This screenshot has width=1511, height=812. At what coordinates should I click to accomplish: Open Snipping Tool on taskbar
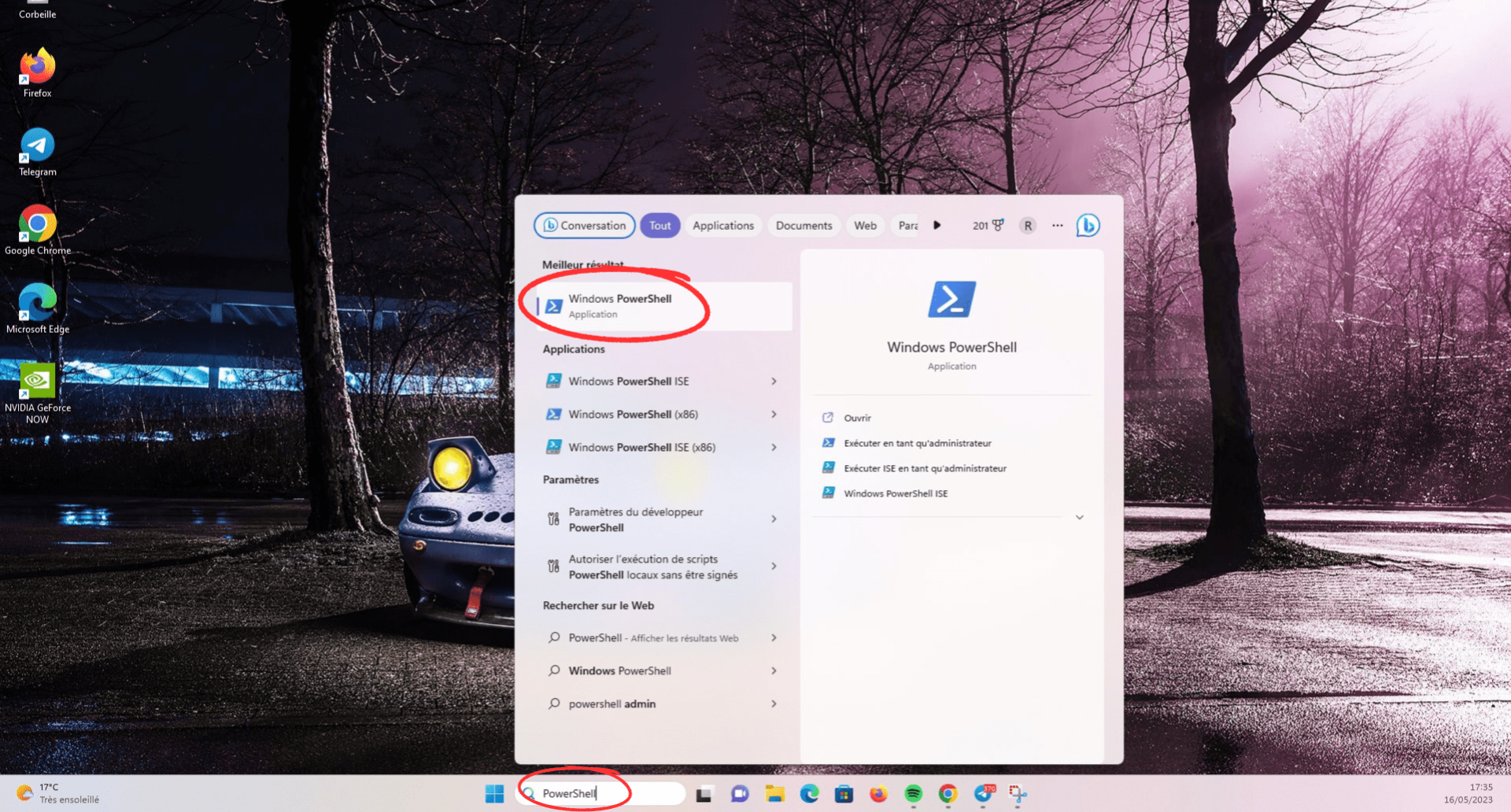[1018, 794]
